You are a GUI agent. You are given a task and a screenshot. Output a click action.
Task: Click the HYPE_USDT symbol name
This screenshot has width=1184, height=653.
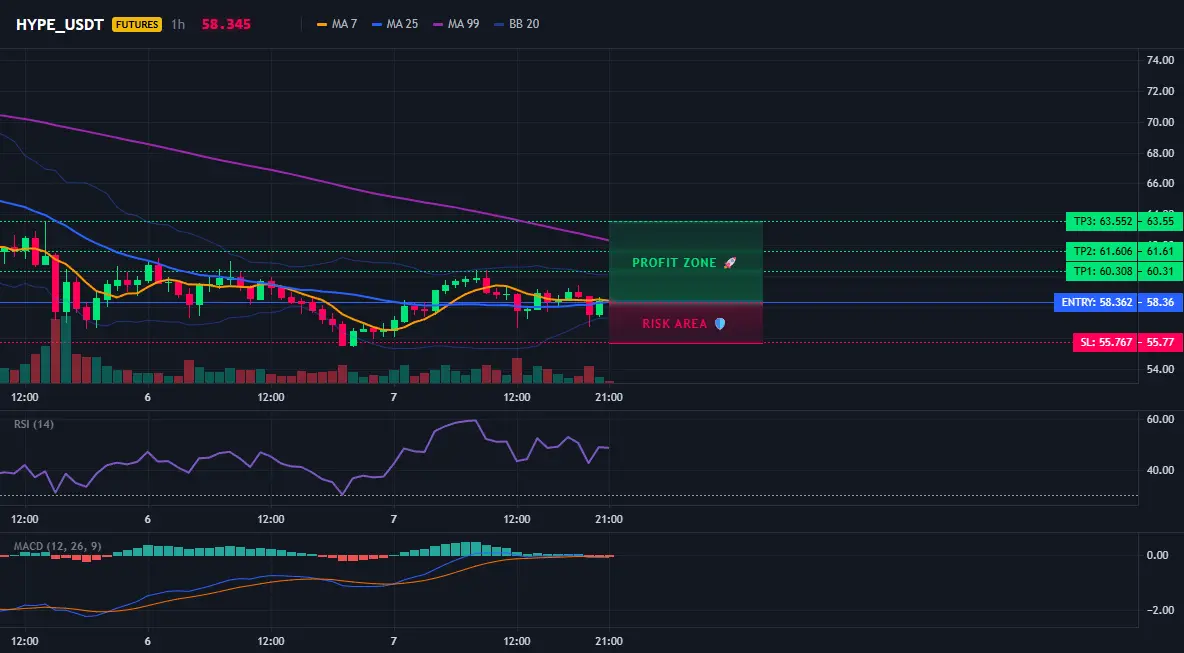[60, 24]
